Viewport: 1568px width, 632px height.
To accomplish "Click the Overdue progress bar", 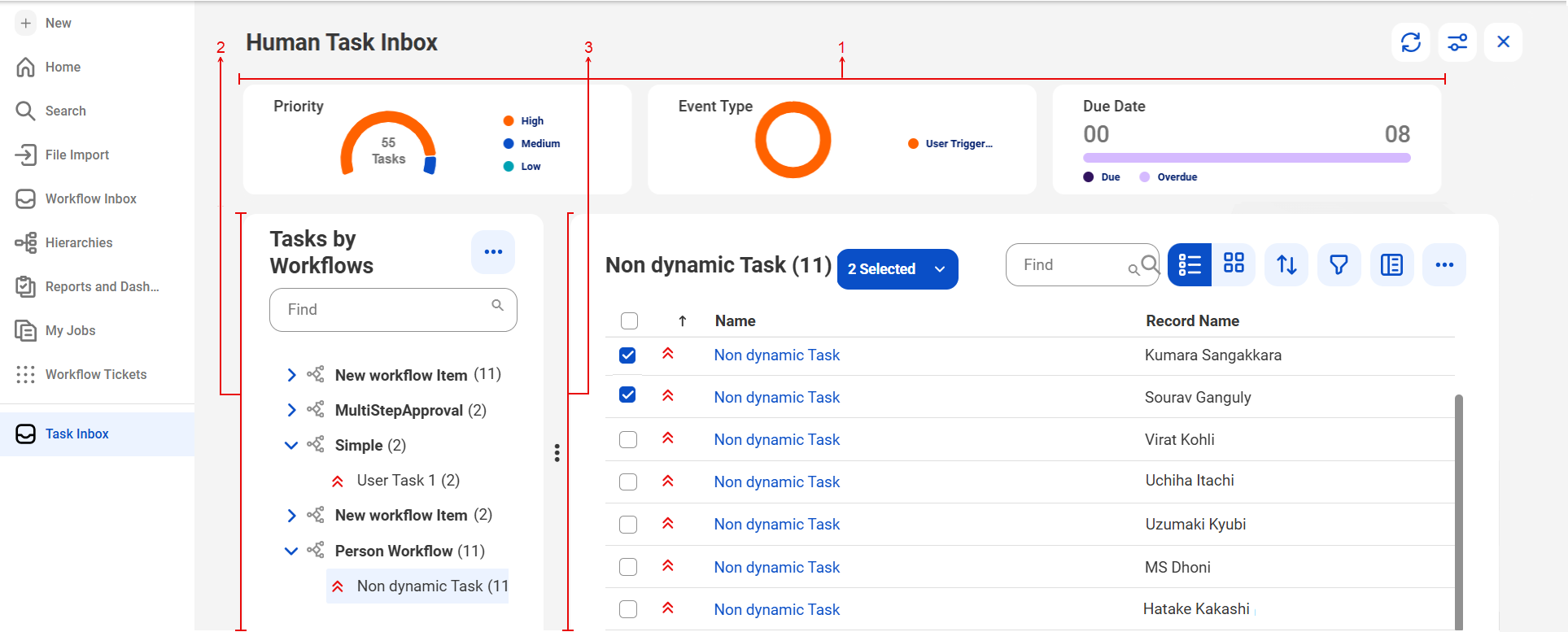I will click(x=1247, y=158).
